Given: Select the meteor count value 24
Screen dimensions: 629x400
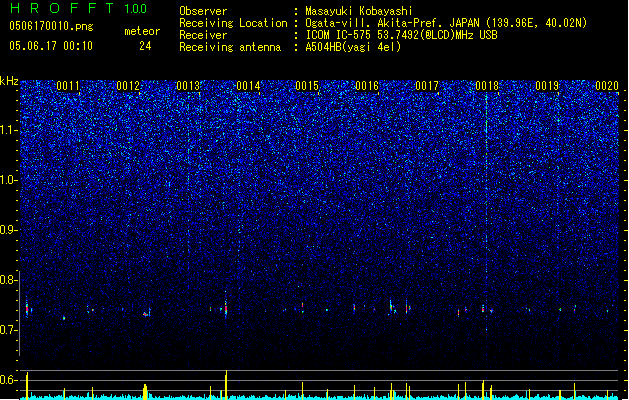Looking at the screenshot, I should [145, 46].
